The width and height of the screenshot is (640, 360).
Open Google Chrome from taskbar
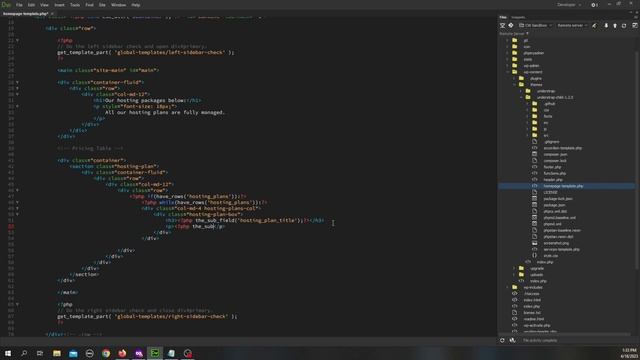[x=106, y=353]
